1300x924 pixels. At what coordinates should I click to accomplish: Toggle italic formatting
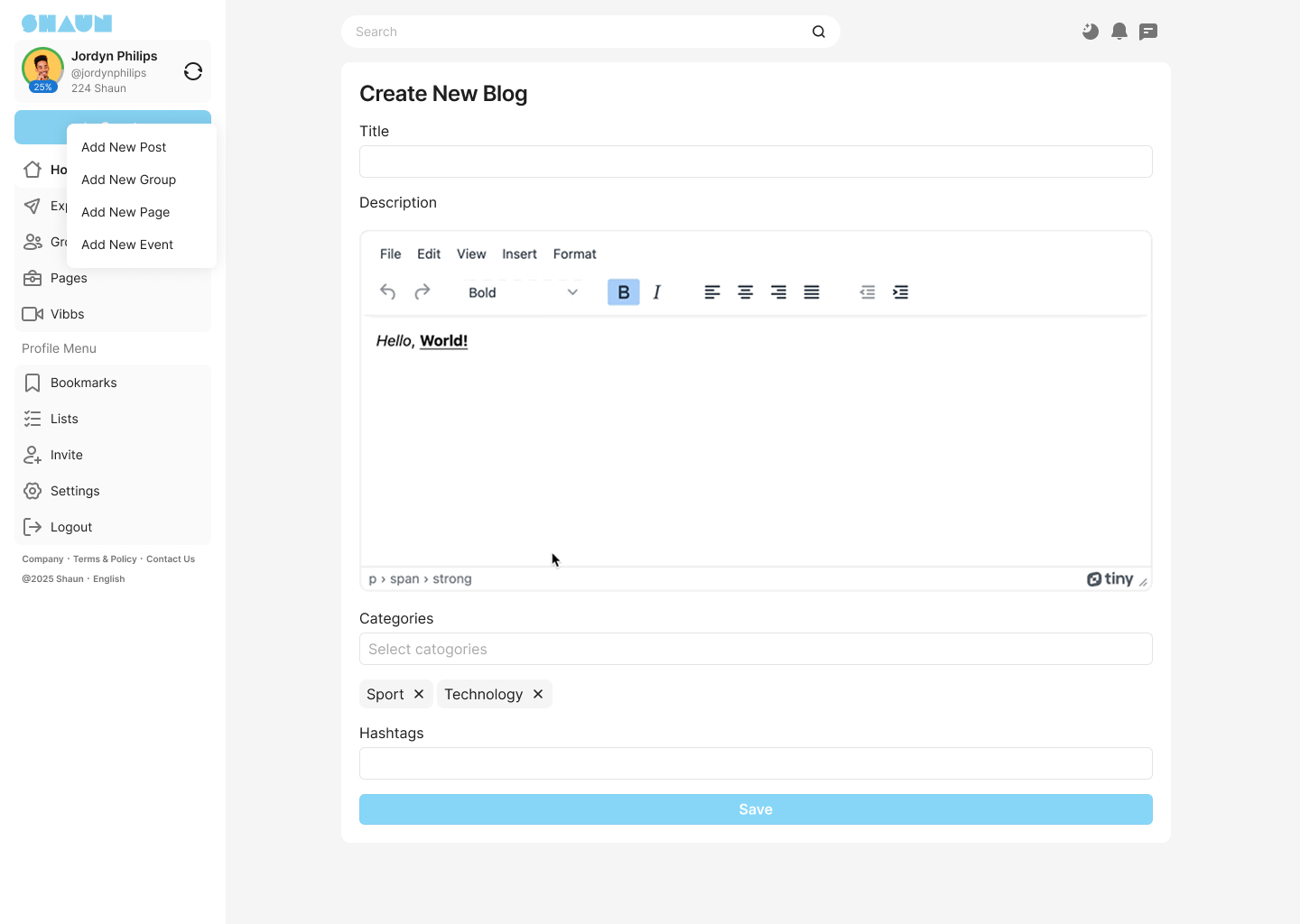coord(657,292)
